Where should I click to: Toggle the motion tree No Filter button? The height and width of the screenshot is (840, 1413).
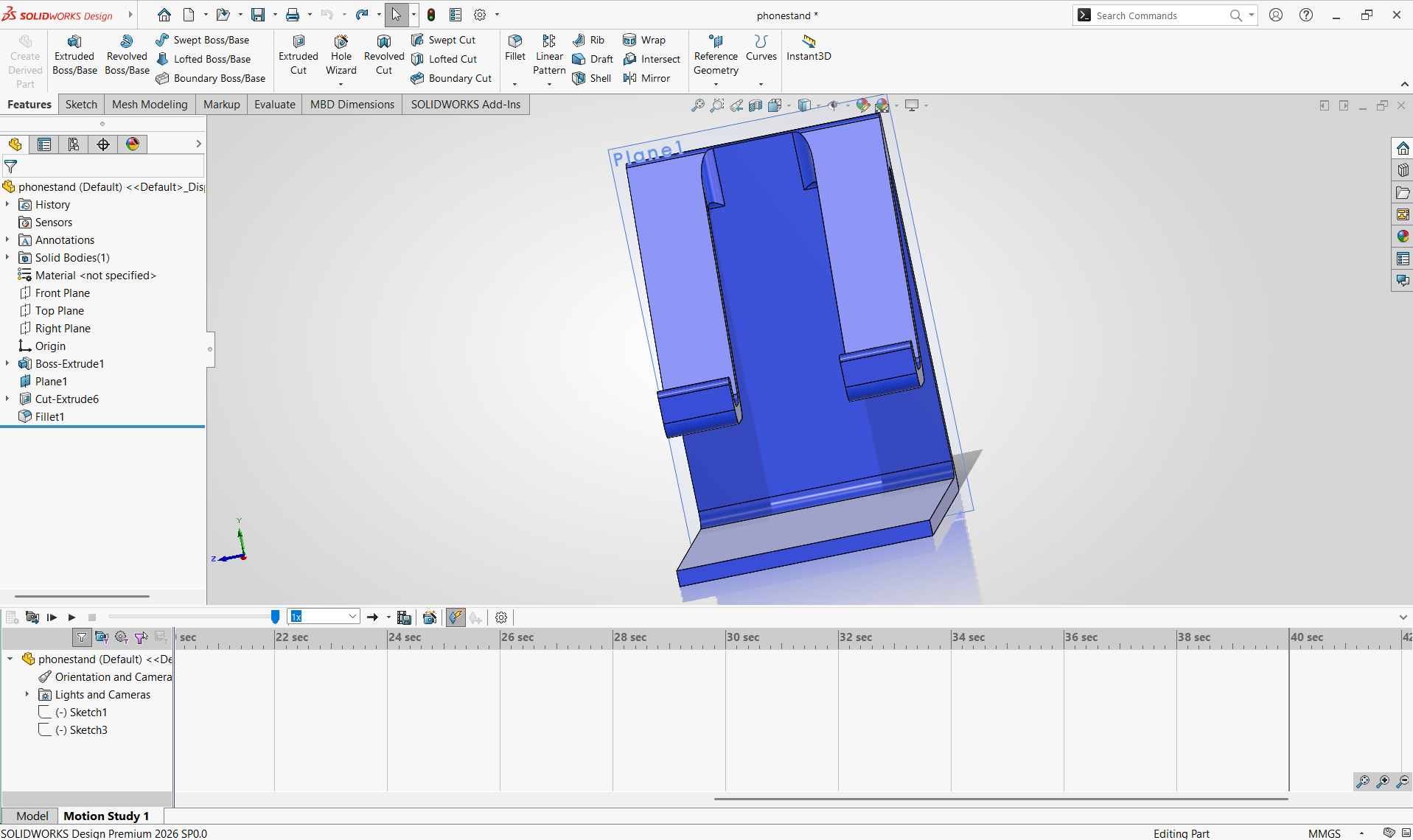(x=82, y=637)
